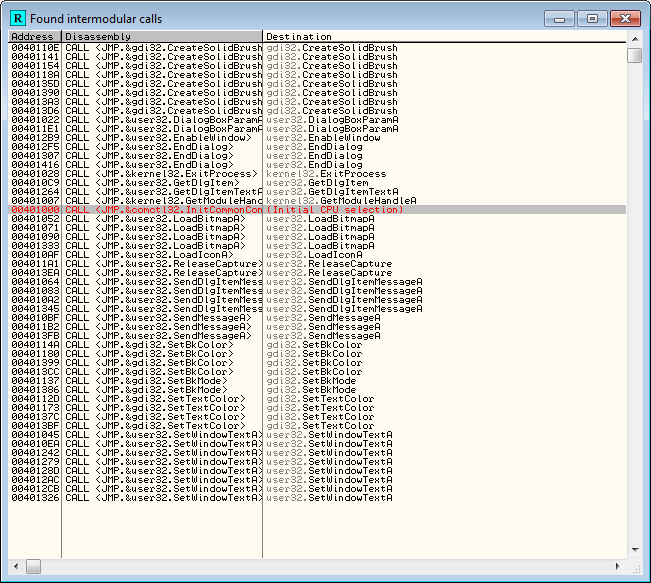Viewport: 651px width, 583px height.
Task: Select the highlighted red row 00401000
Action: tap(317, 210)
